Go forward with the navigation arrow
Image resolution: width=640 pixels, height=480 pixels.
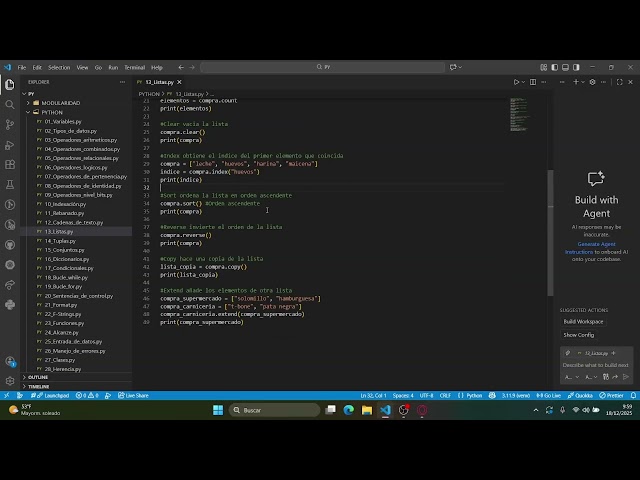coord(192,67)
